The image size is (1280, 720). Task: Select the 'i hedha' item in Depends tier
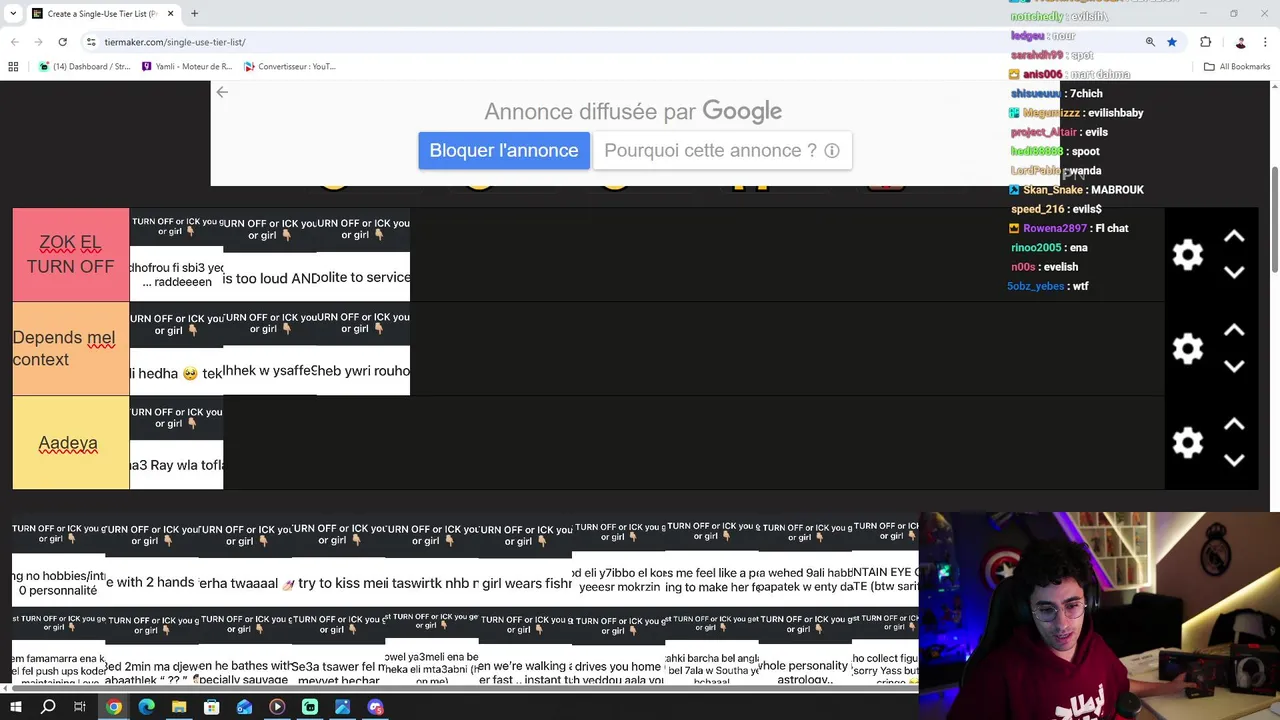click(176, 349)
